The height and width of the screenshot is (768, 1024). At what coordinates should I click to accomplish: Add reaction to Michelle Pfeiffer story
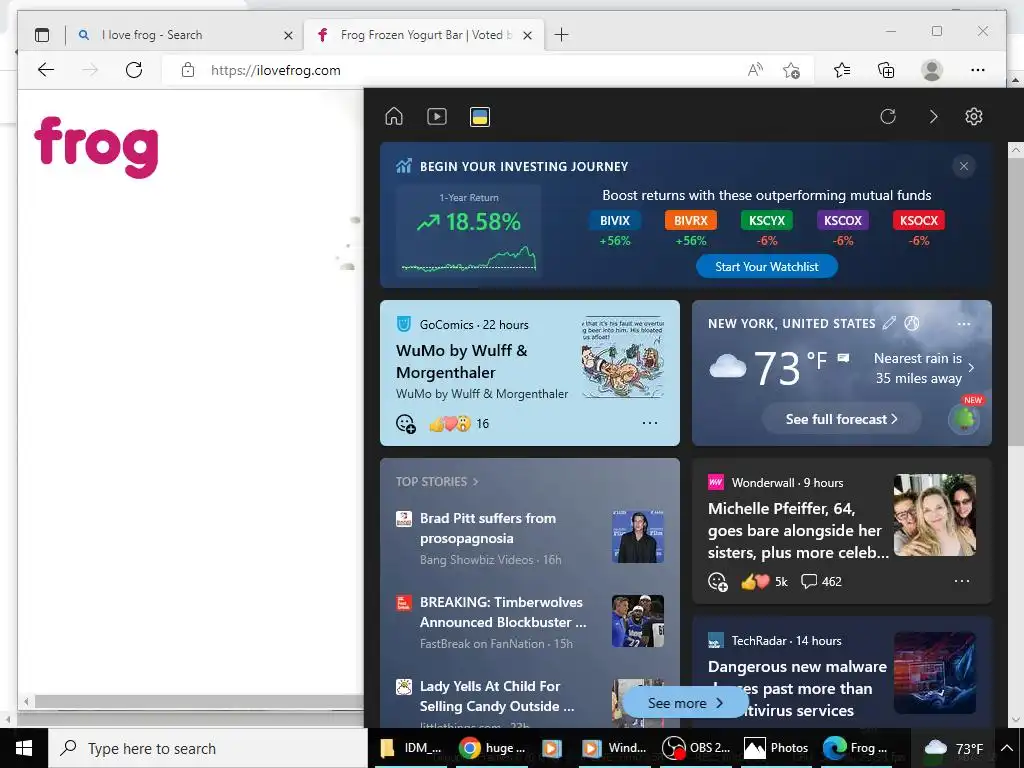pyautogui.click(x=718, y=581)
